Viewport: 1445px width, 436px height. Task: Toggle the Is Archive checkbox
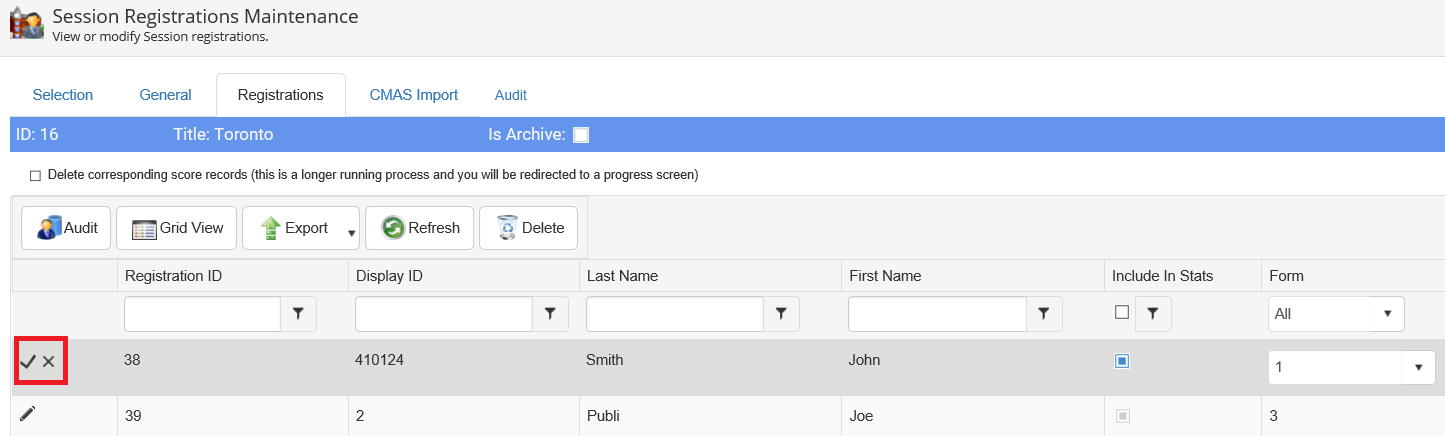[581, 135]
